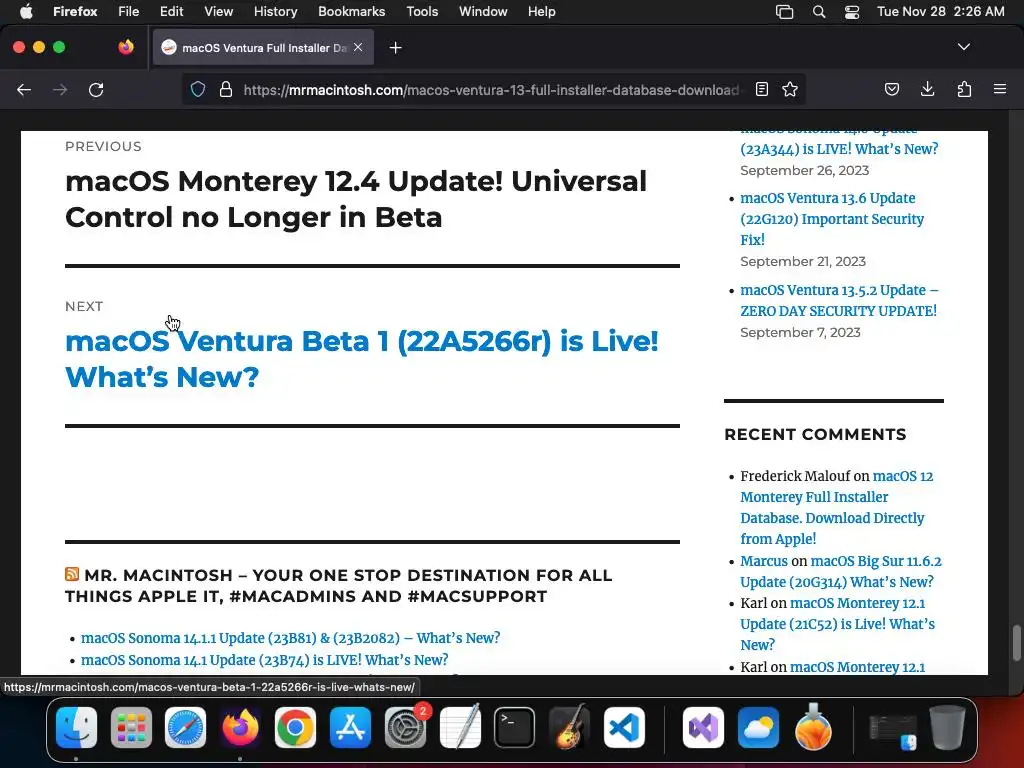Open macOS Sonoma 14.1.1 Update feed link
This screenshot has width=1024, height=768.
(x=291, y=638)
